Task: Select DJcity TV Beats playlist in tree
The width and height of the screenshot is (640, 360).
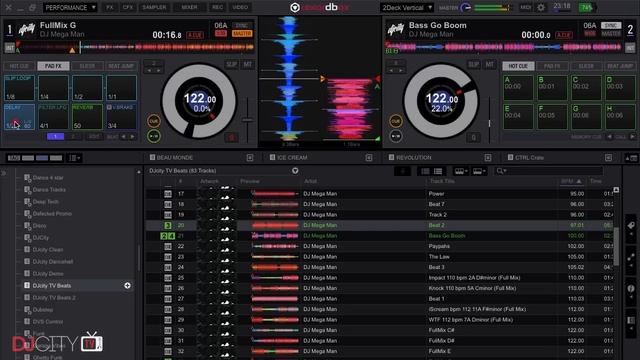Action: click(x=52, y=286)
